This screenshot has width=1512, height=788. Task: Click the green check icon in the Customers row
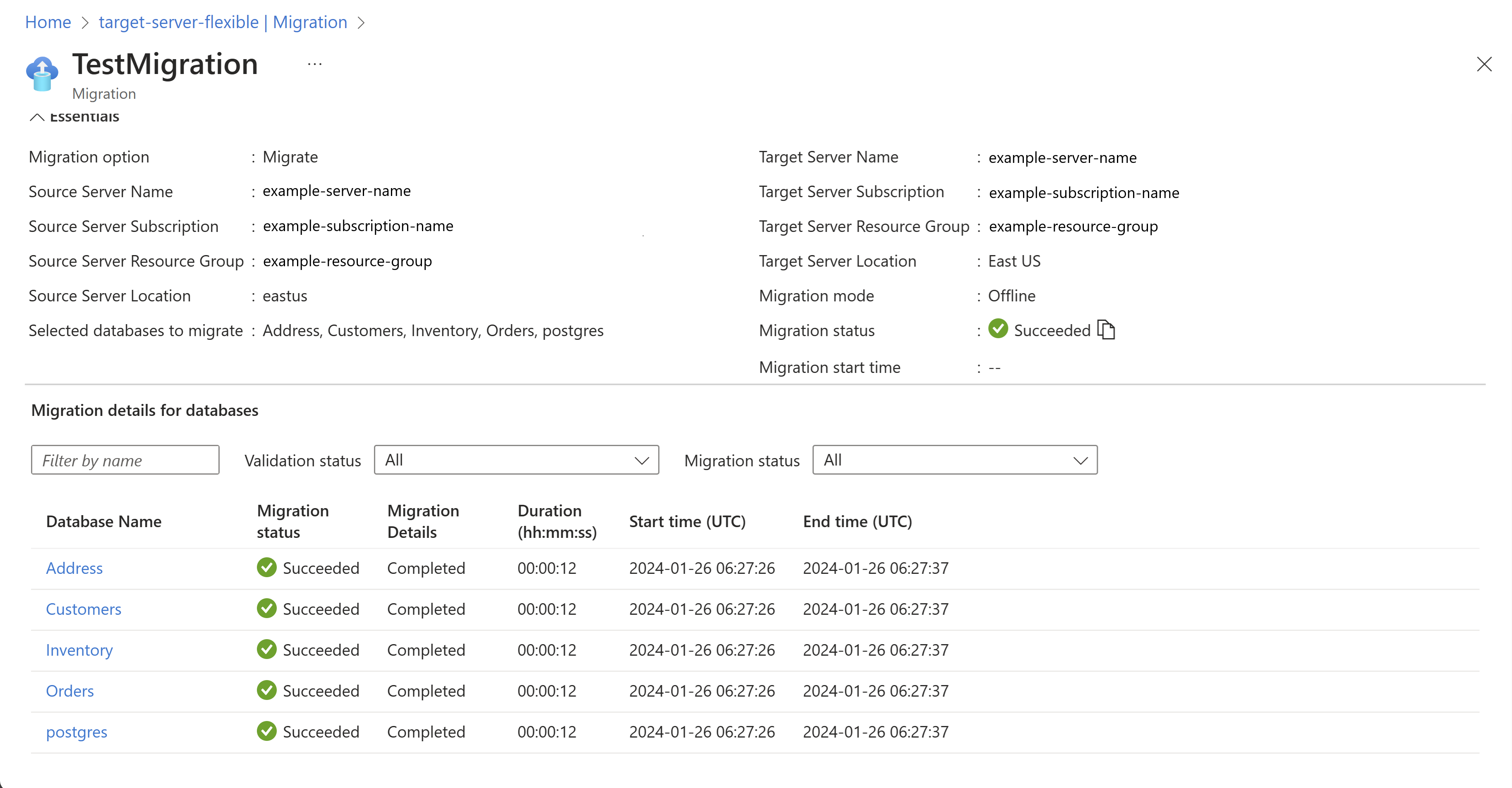(x=266, y=609)
